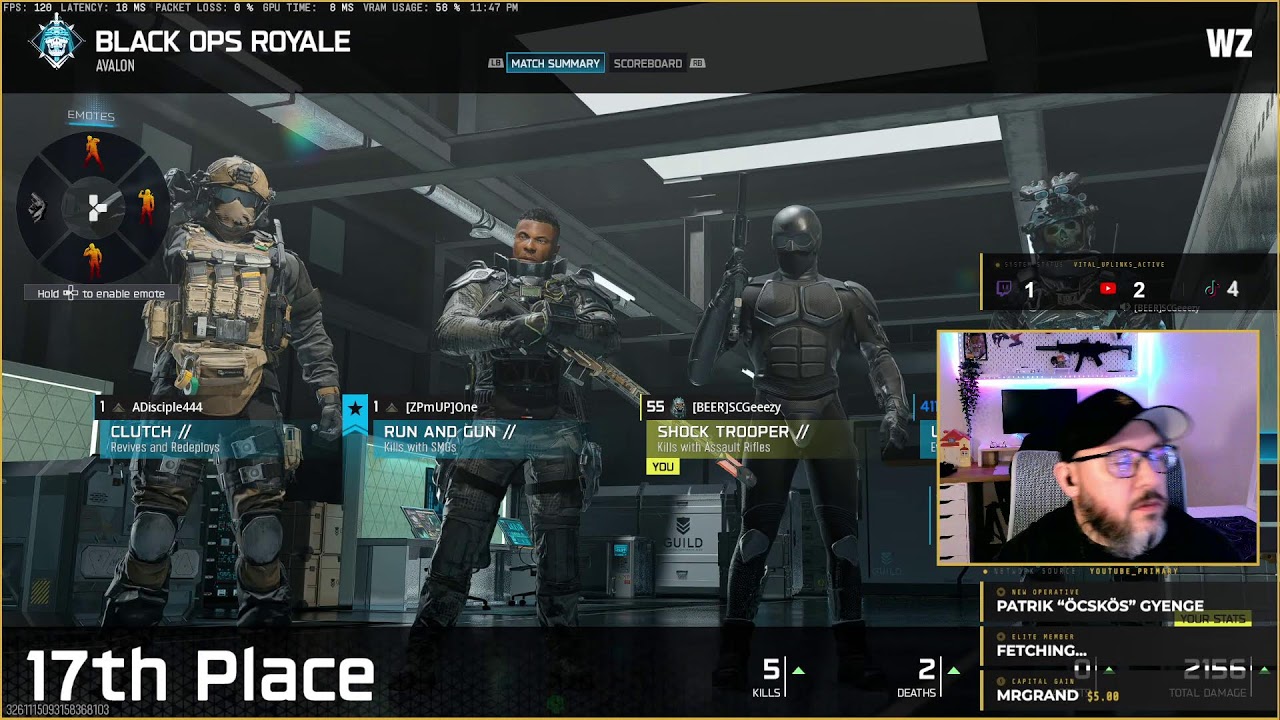Click the 'PATRIK "ÖCSKÖS" GYENGE' operative name
The height and width of the screenshot is (720, 1280).
1100,606
